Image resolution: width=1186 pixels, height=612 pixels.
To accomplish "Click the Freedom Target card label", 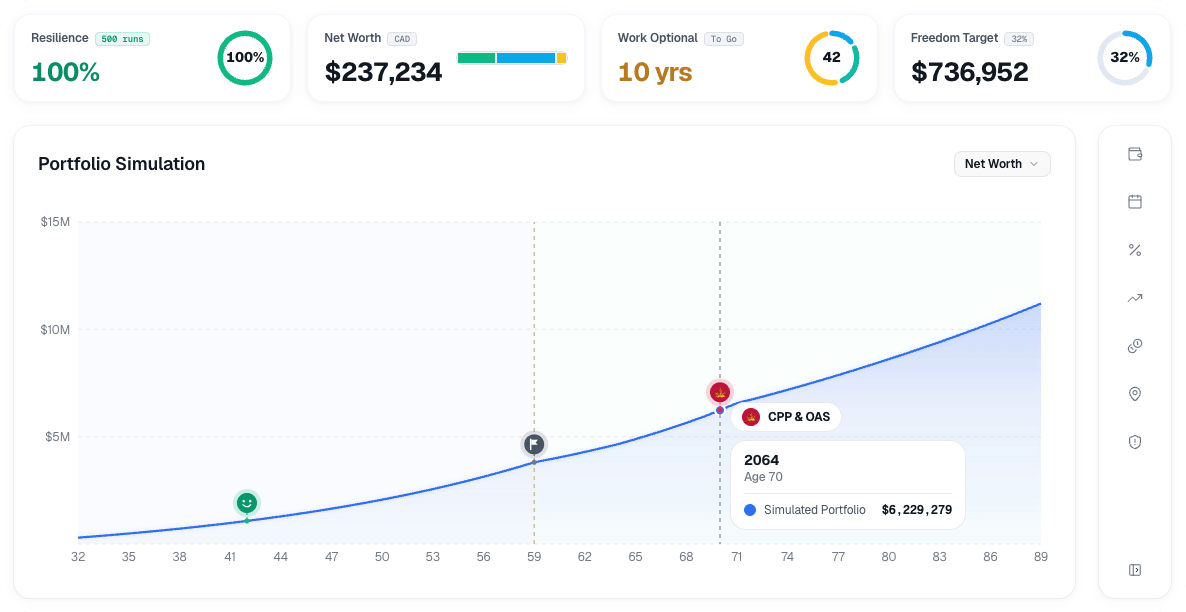I will (955, 38).
